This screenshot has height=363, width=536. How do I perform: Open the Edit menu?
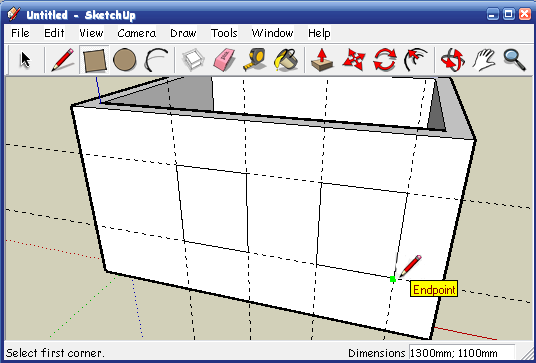click(x=54, y=33)
